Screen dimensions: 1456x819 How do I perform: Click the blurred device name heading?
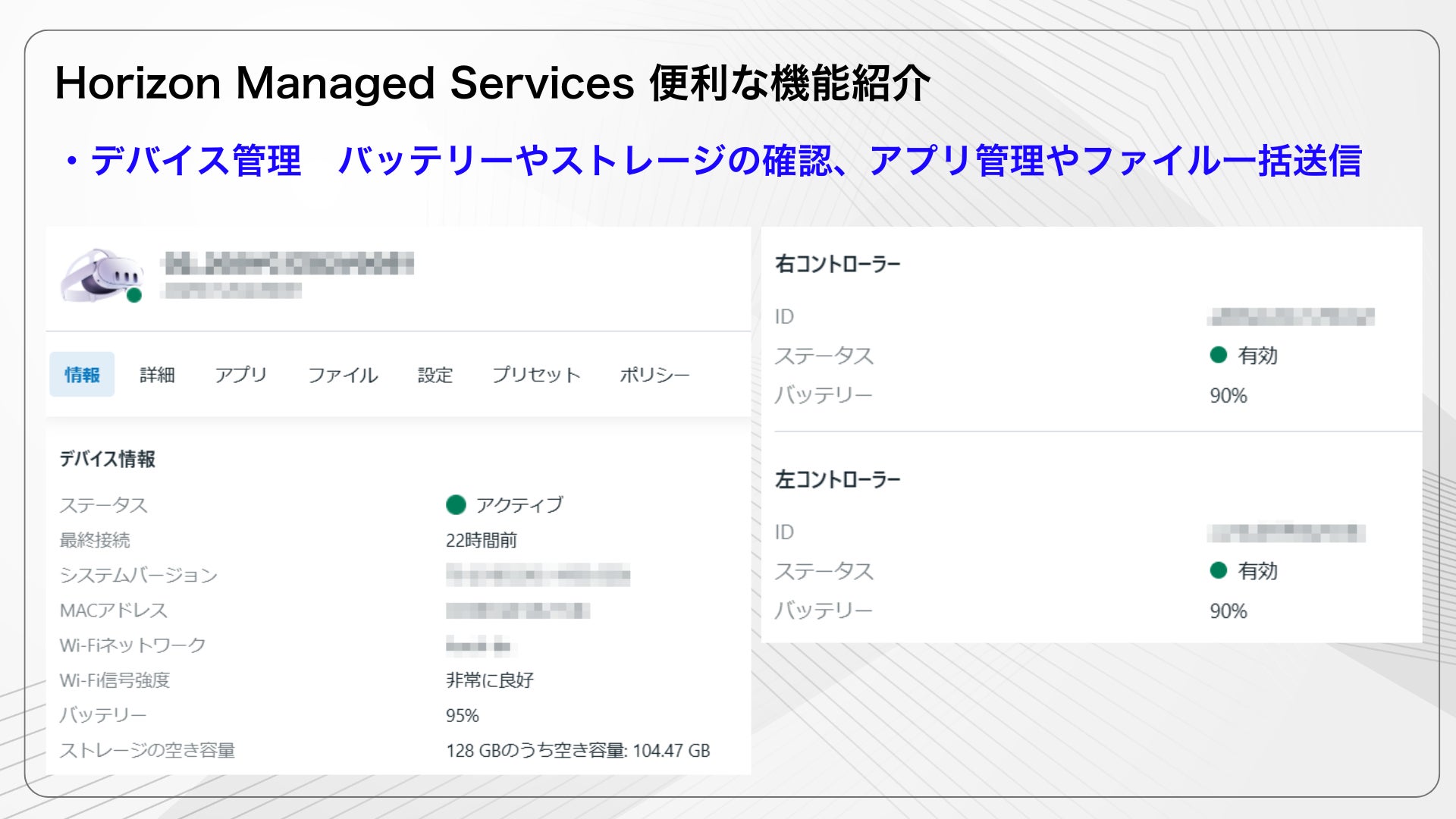click(288, 264)
